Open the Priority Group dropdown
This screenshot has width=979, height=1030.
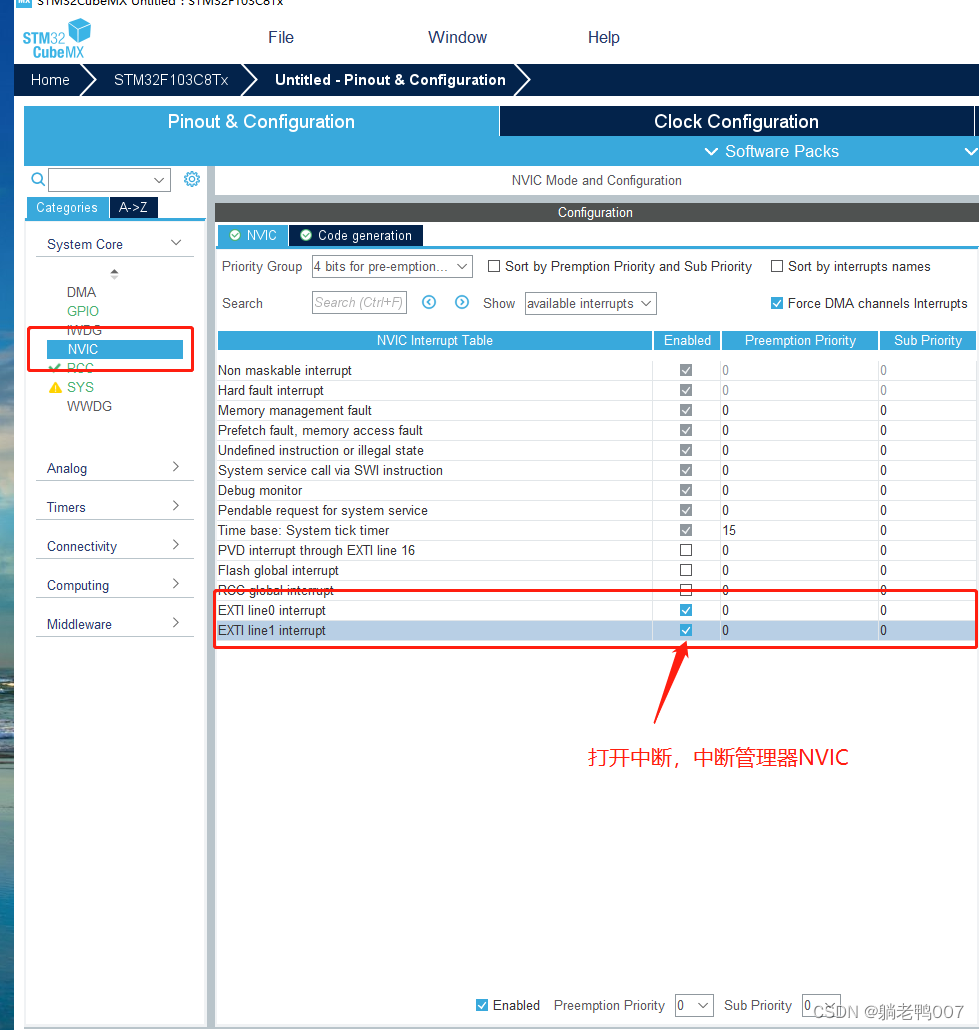click(x=392, y=266)
